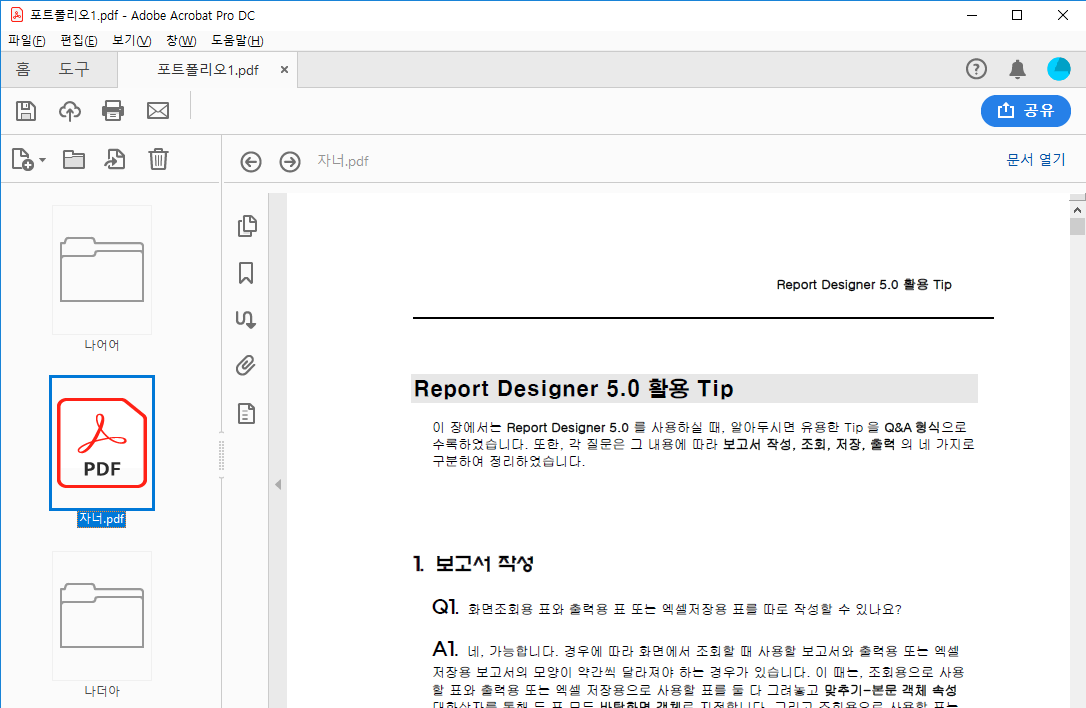The width and height of the screenshot is (1086, 708).
Task: Click the Q1. question text line
Action: click(666, 608)
